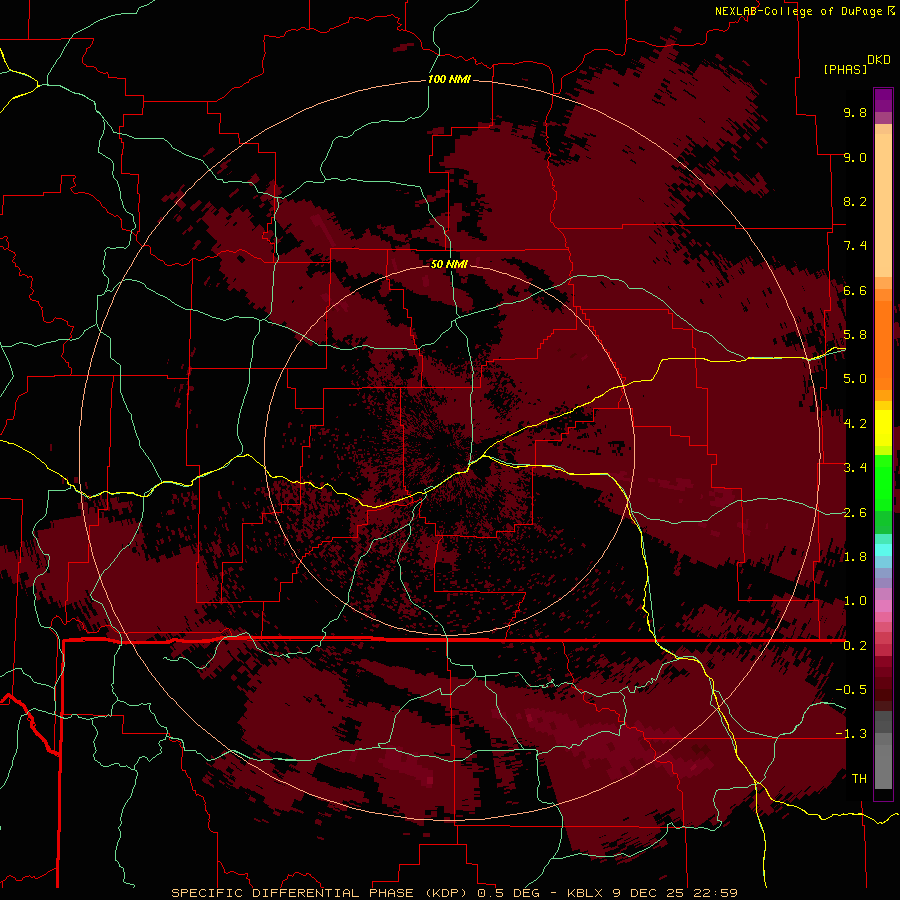Select the 5.8 value on color scale
900x900 pixels.
pos(855,335)
